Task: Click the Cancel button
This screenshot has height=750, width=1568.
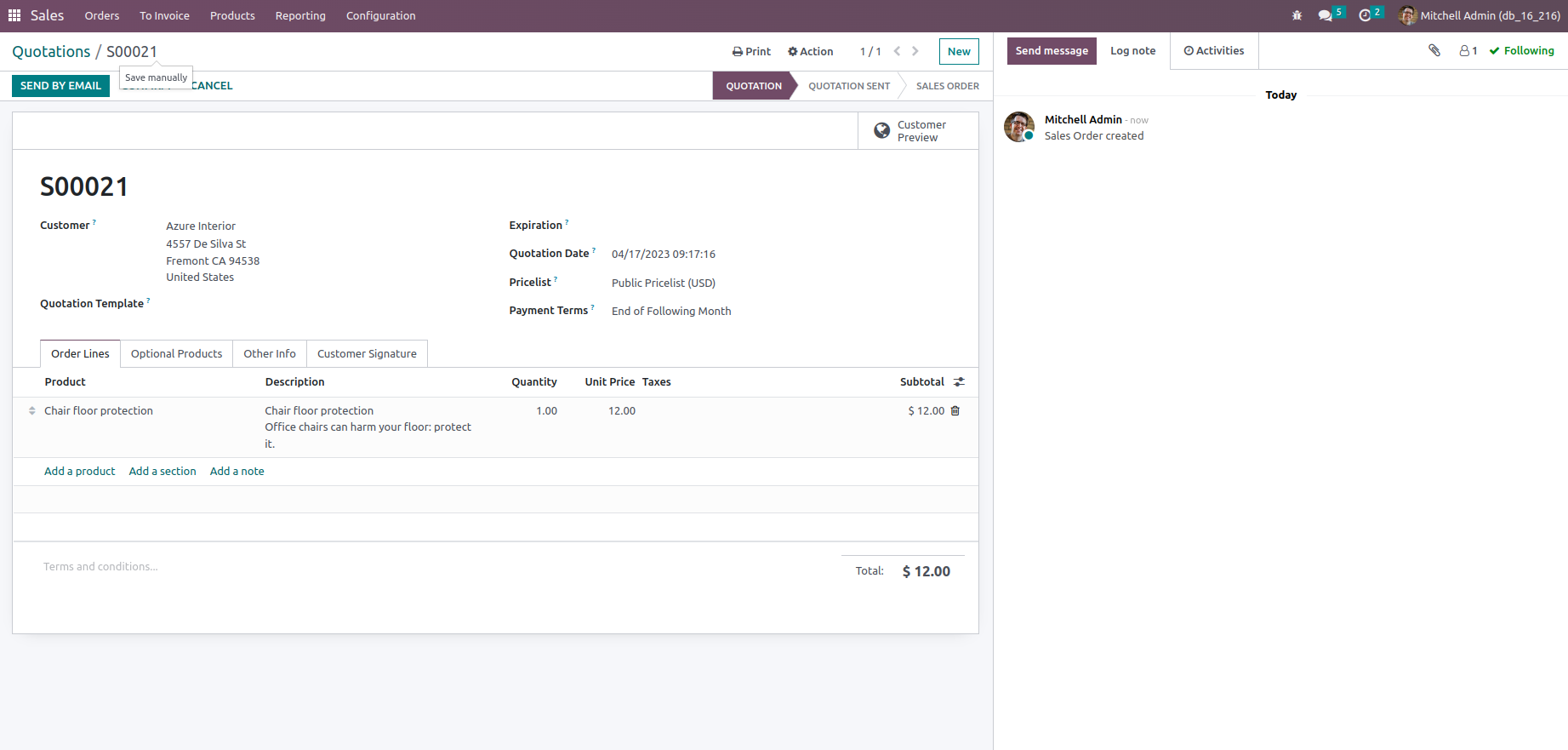Action: pyautogui.click(x=212, y=86)
